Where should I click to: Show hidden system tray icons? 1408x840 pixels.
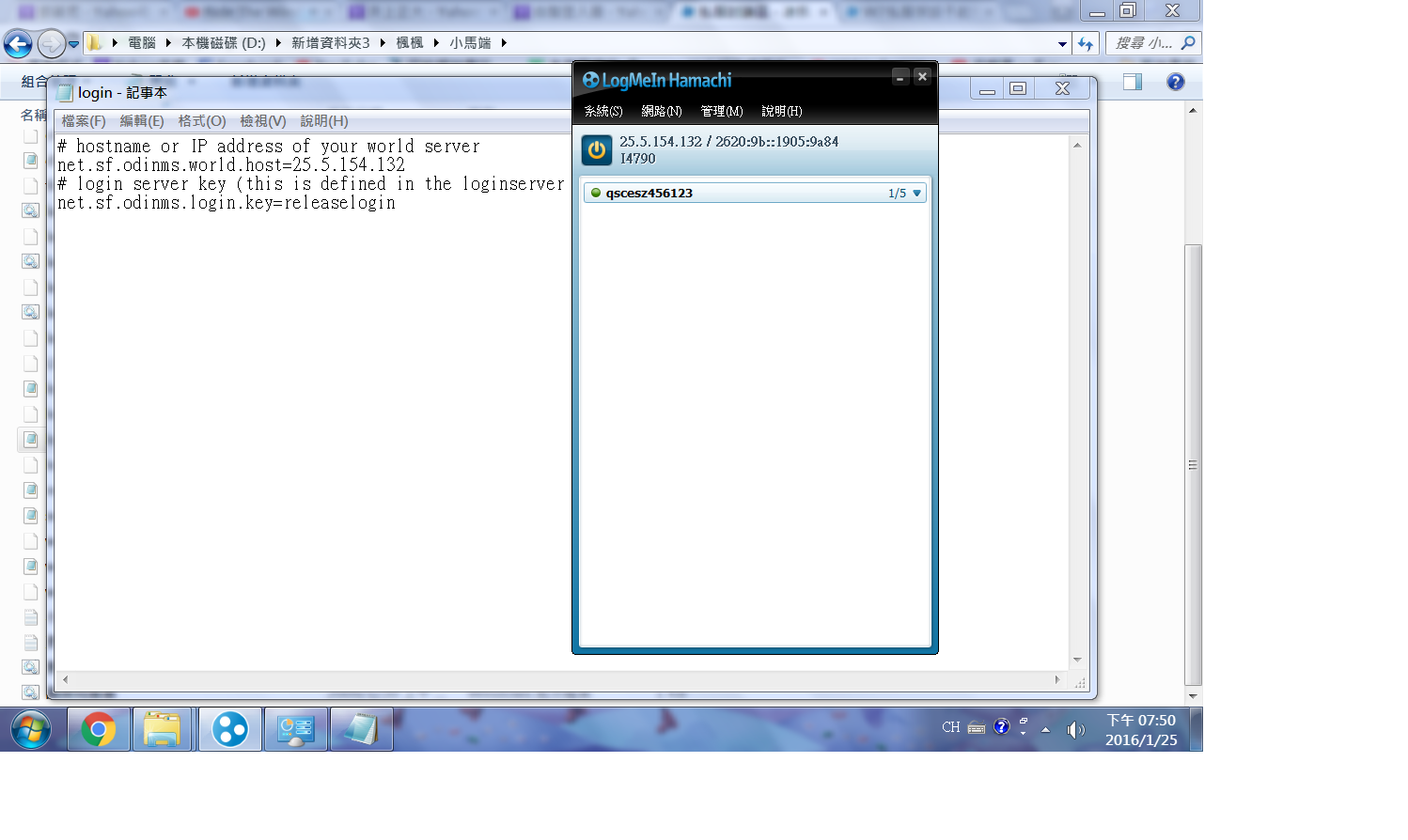click(1045, 729)
